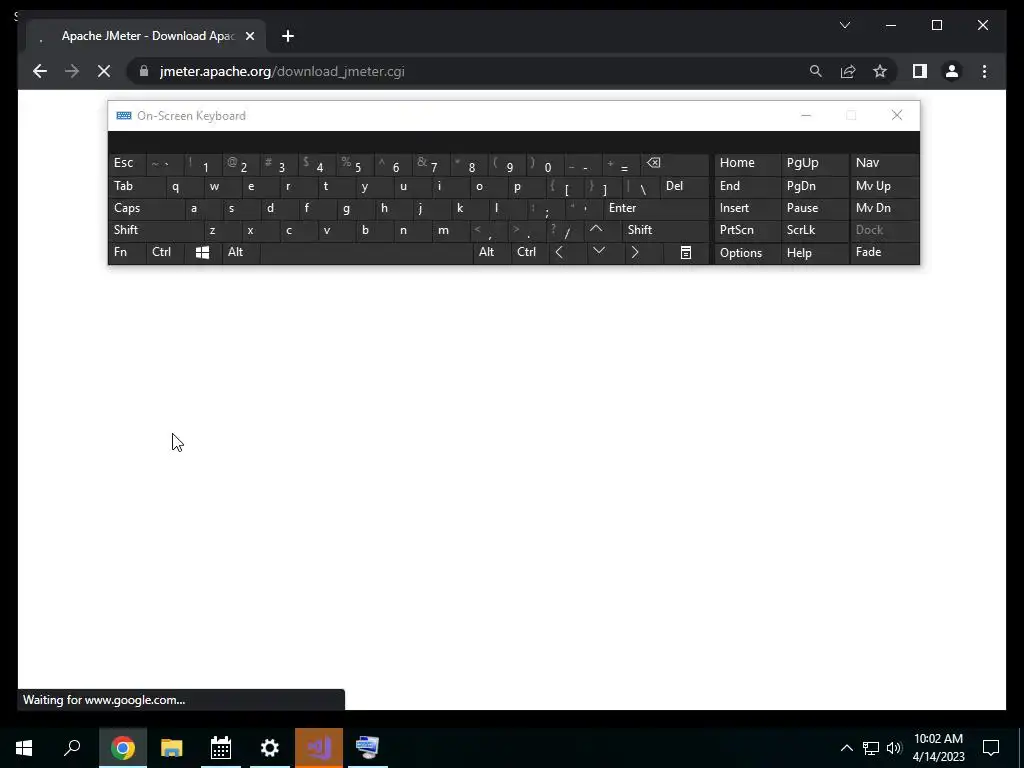Minimize the On-Screen Keyboard window

tap(806, 116)
